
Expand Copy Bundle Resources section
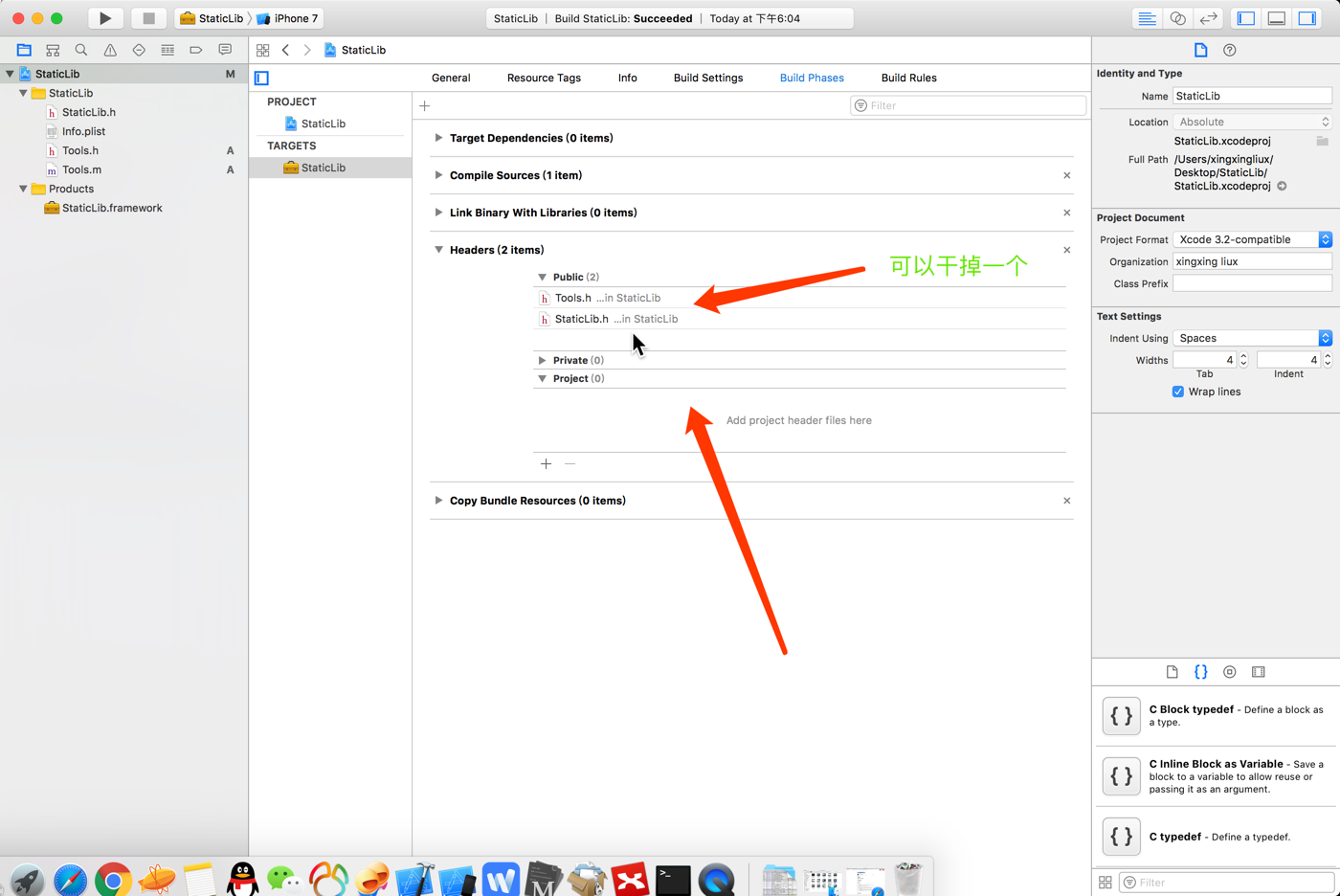438,501
